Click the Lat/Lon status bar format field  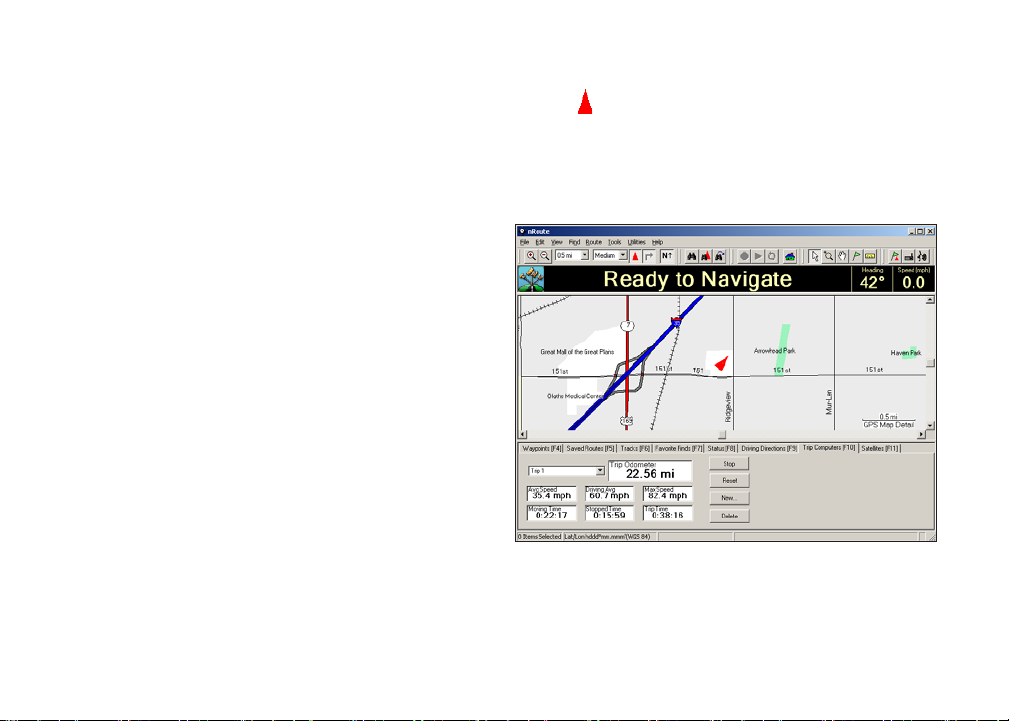pyautogui.click(x=609, y=536)
